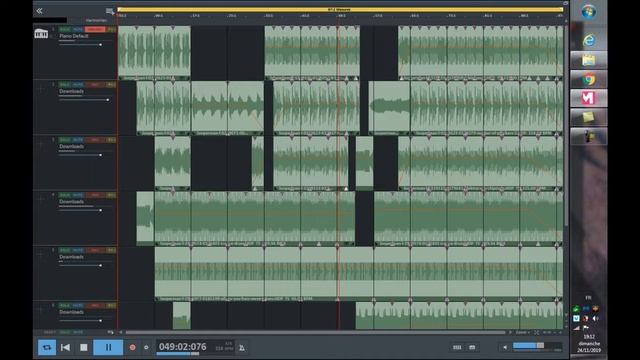This screenshot has height=360, width=640.
Task: Toggle the metronome icon
Action: (x=242, y=348)
